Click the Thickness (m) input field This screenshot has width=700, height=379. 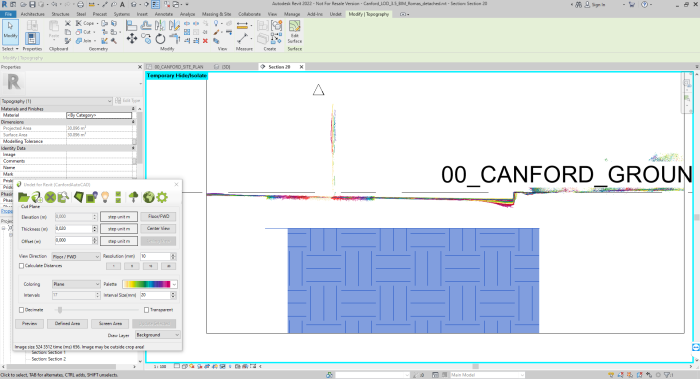(x=74, y=229)
